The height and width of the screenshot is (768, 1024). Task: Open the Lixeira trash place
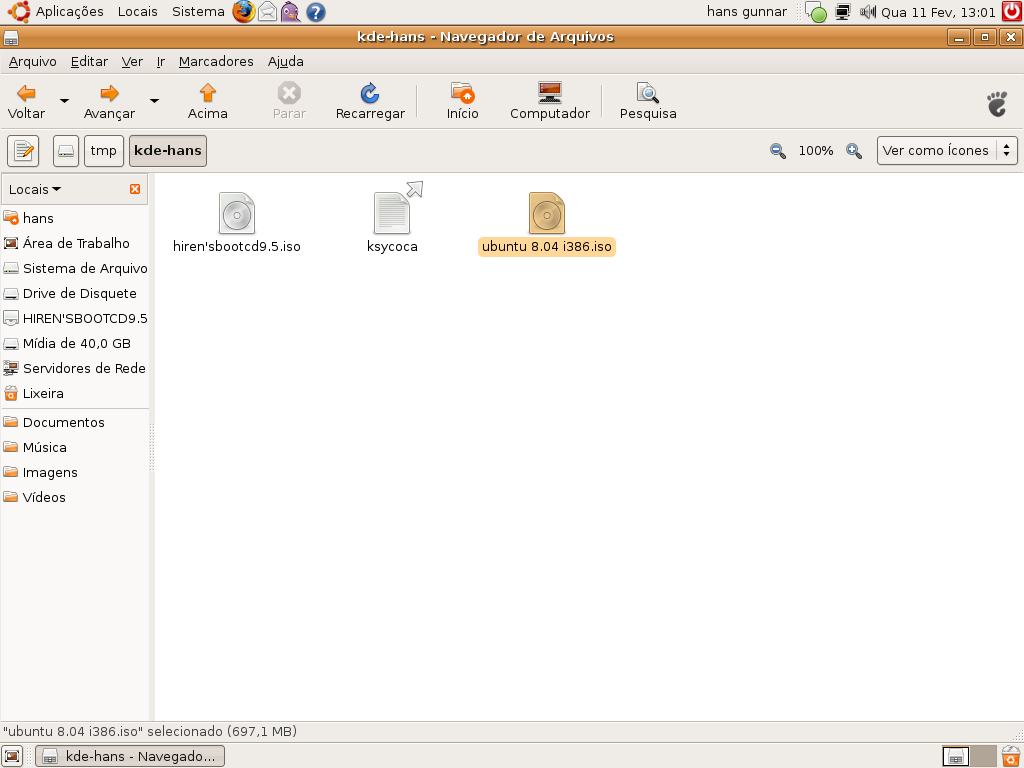point(74,394)
